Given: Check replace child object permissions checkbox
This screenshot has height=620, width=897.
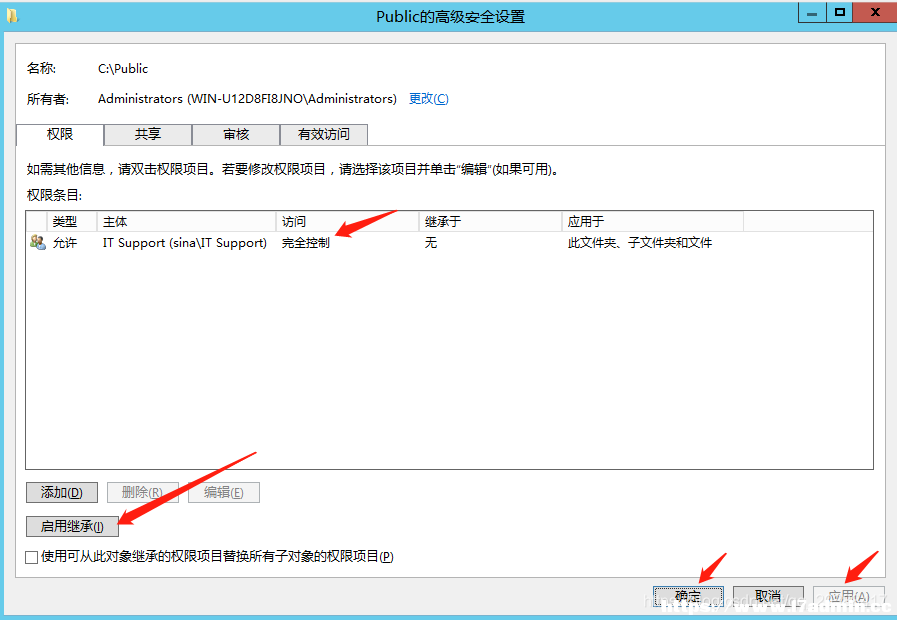Looking at the screenshot, I should (x=32, y=557).
